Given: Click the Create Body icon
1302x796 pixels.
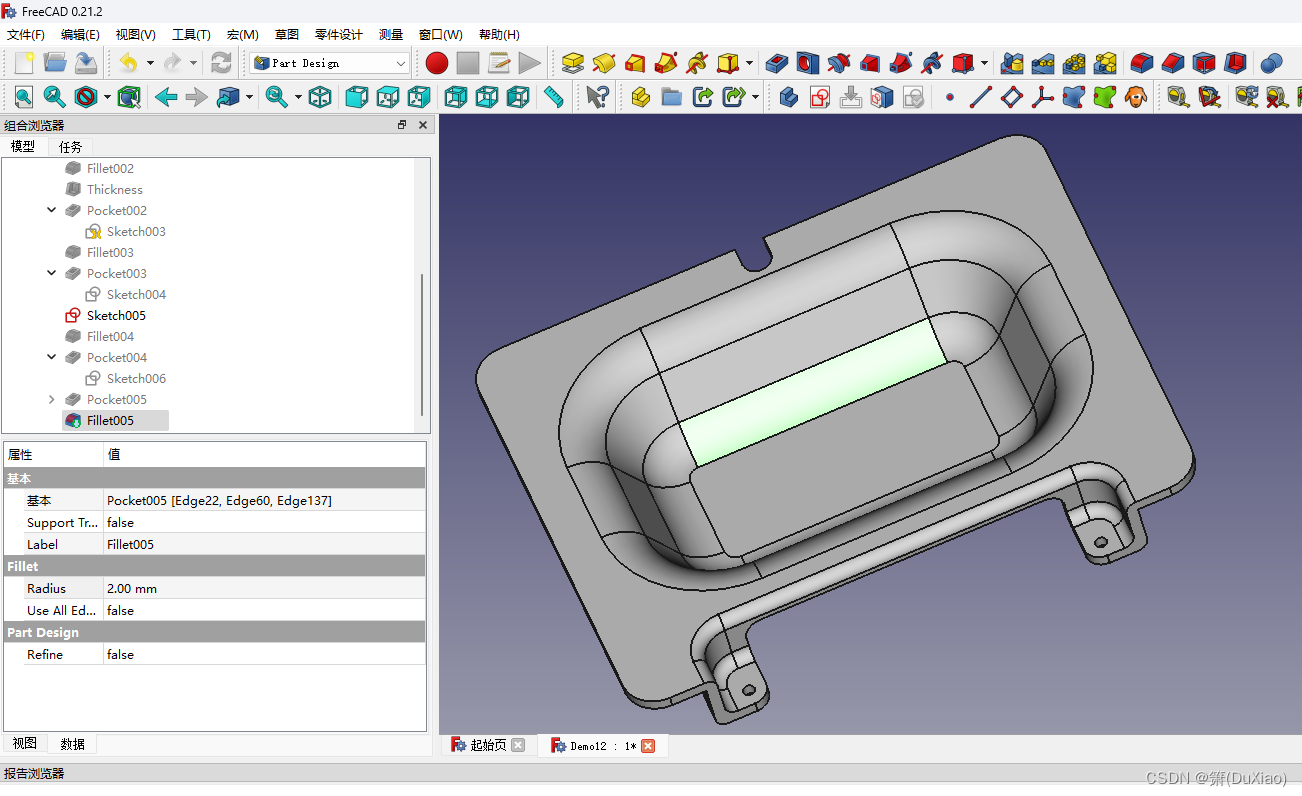Looking at the screenshot, I should pos(789,97).
